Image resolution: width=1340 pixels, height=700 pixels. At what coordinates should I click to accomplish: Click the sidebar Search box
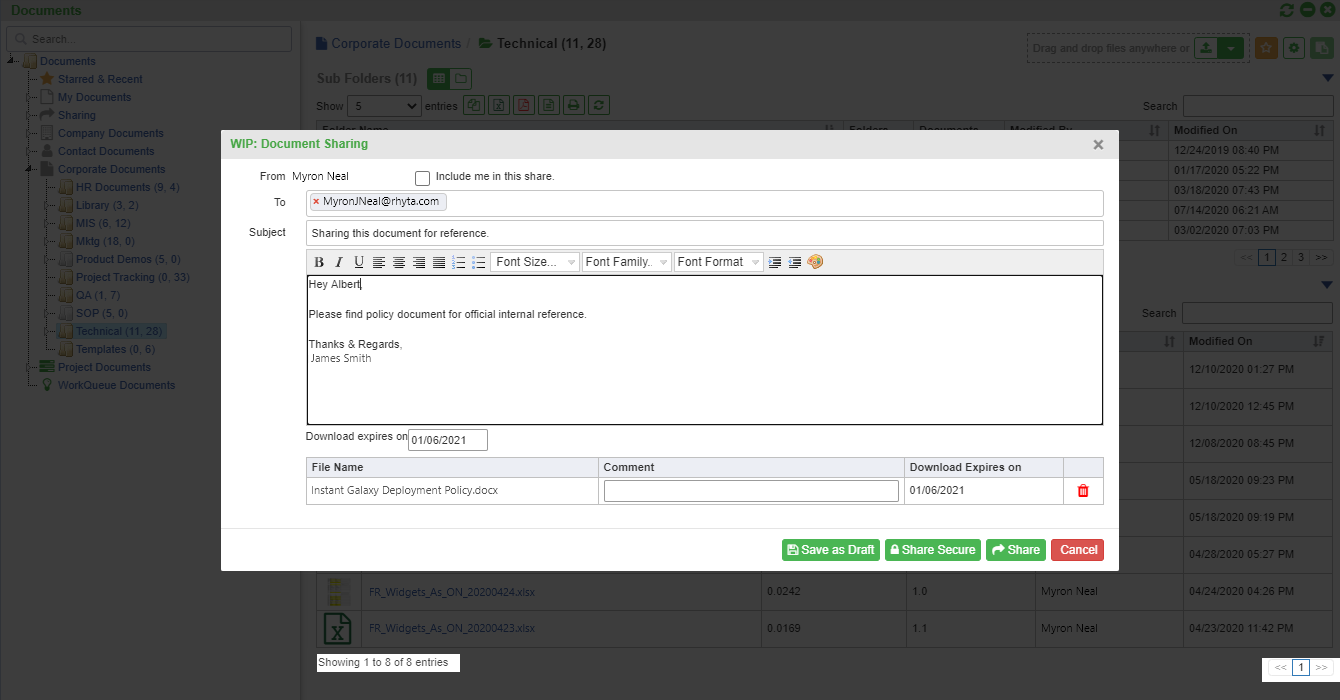[x=149, y=39]
